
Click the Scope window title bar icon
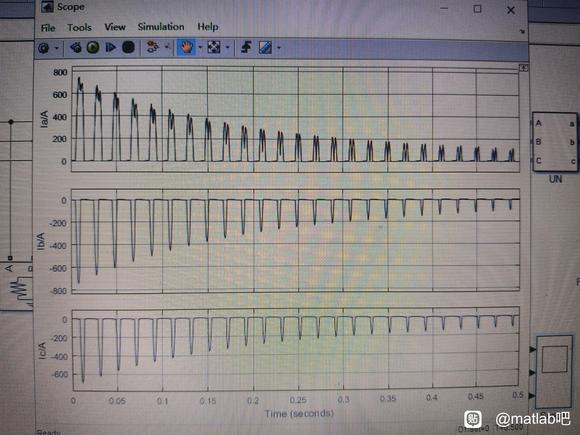47,7
